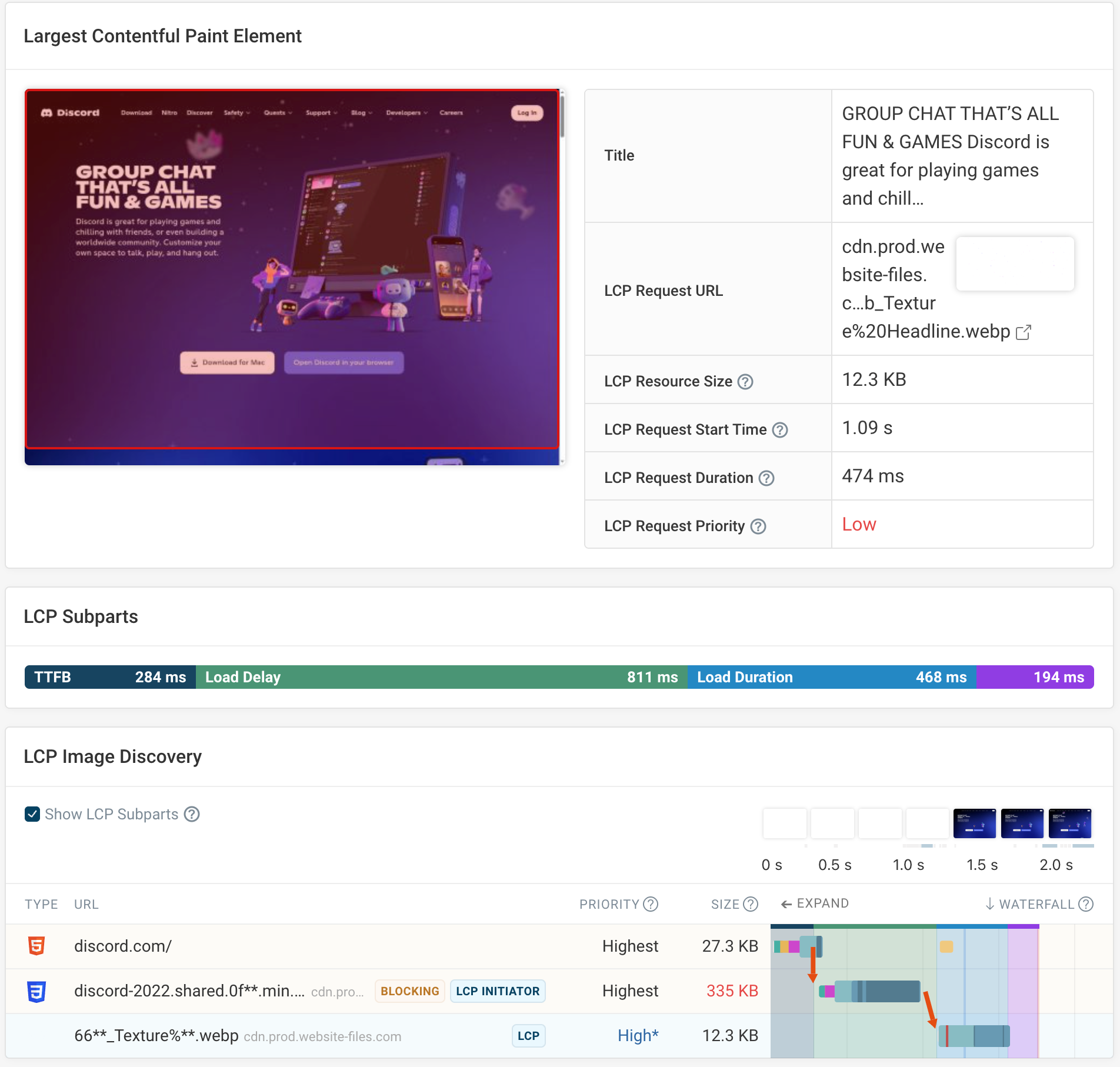Click the 27.3 KB size value
Image resolution: width=1120 pixels, height=1067 pixels.
click(730, 946)
